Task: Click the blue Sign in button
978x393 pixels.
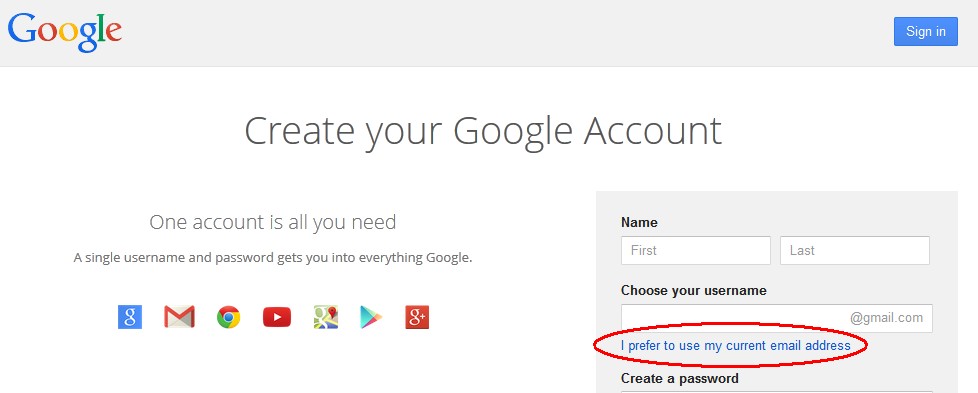Action: tap(926, 31)
